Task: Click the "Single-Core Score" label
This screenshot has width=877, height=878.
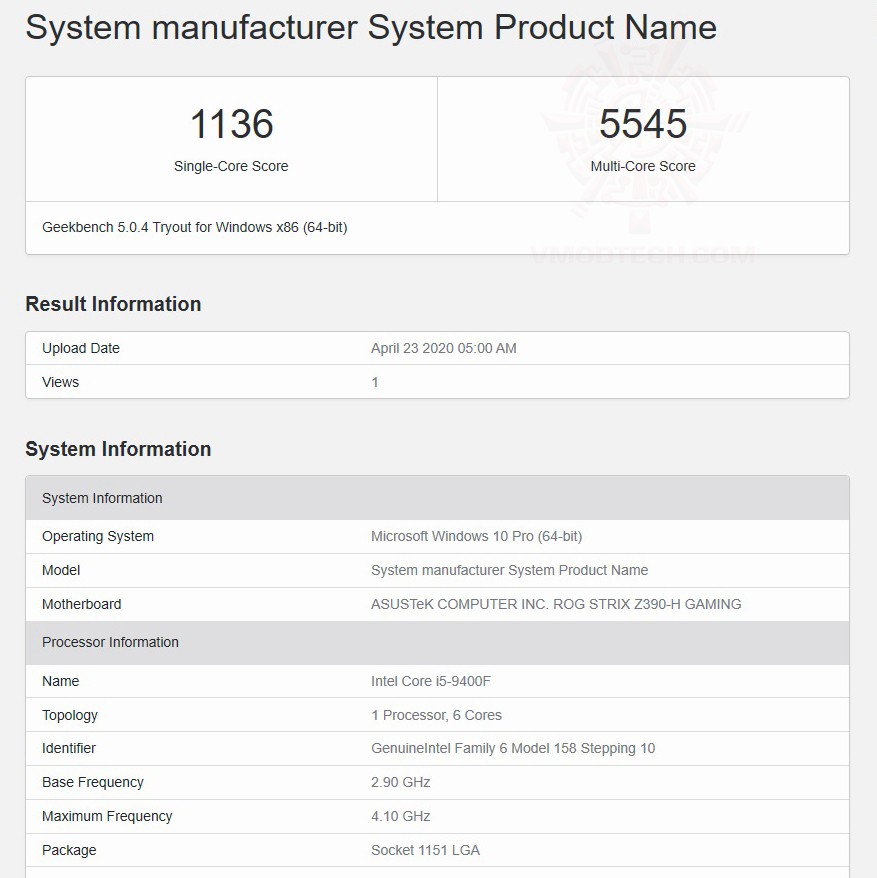Action: click(231, 166)
